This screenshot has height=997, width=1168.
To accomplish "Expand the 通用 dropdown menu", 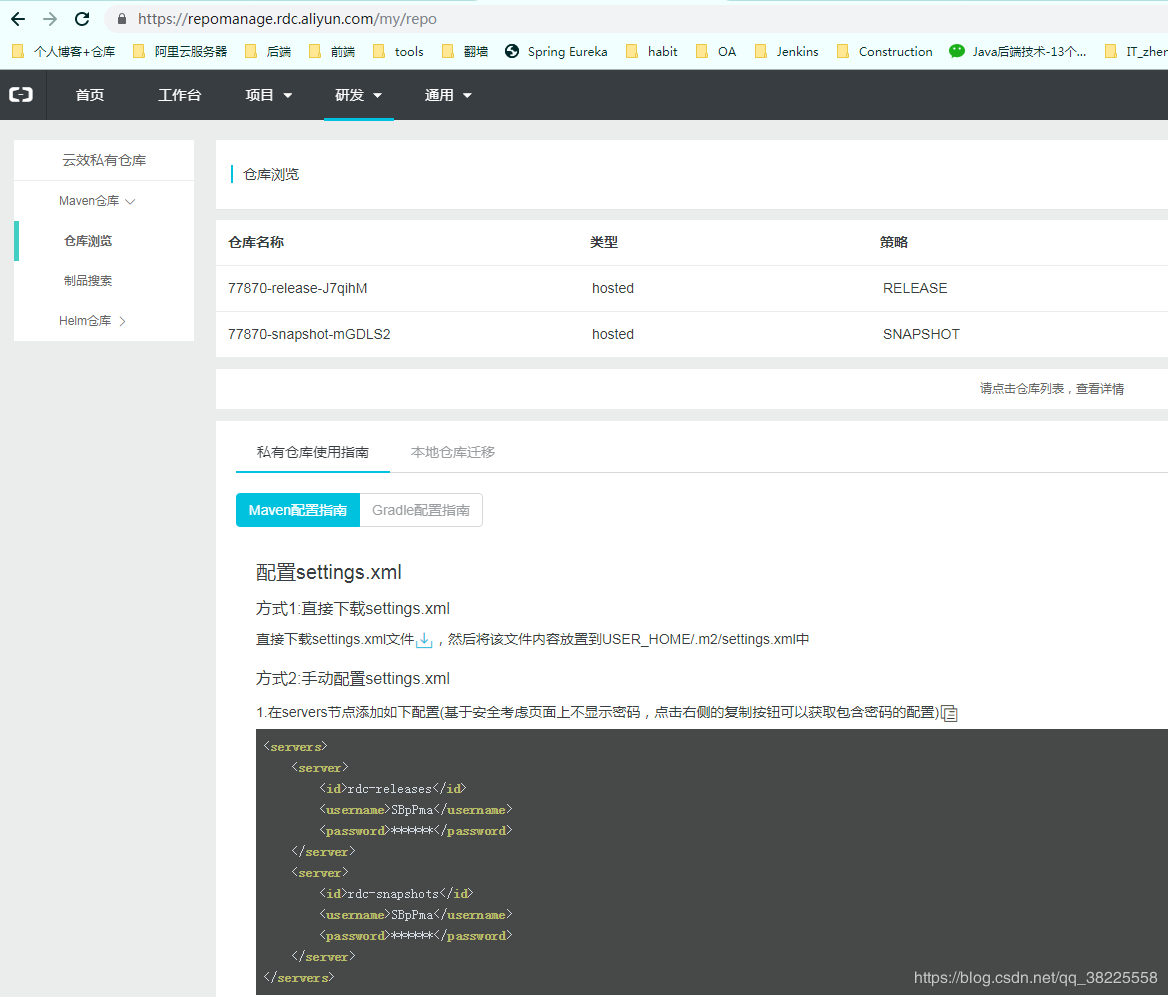I will click(448, 95).
